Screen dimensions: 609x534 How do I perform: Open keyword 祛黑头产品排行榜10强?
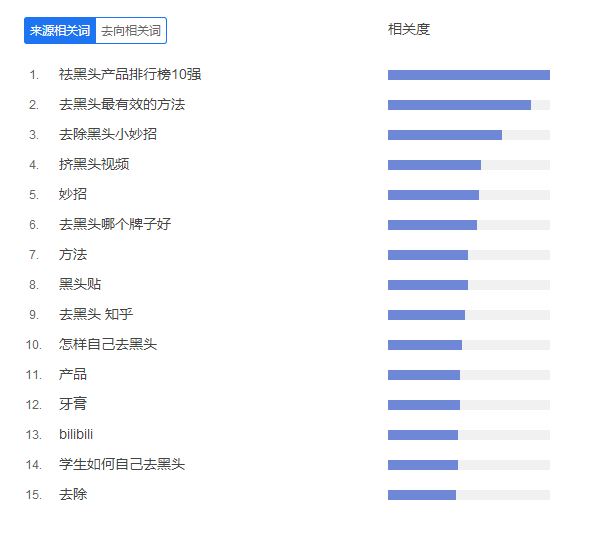[131, 75]
